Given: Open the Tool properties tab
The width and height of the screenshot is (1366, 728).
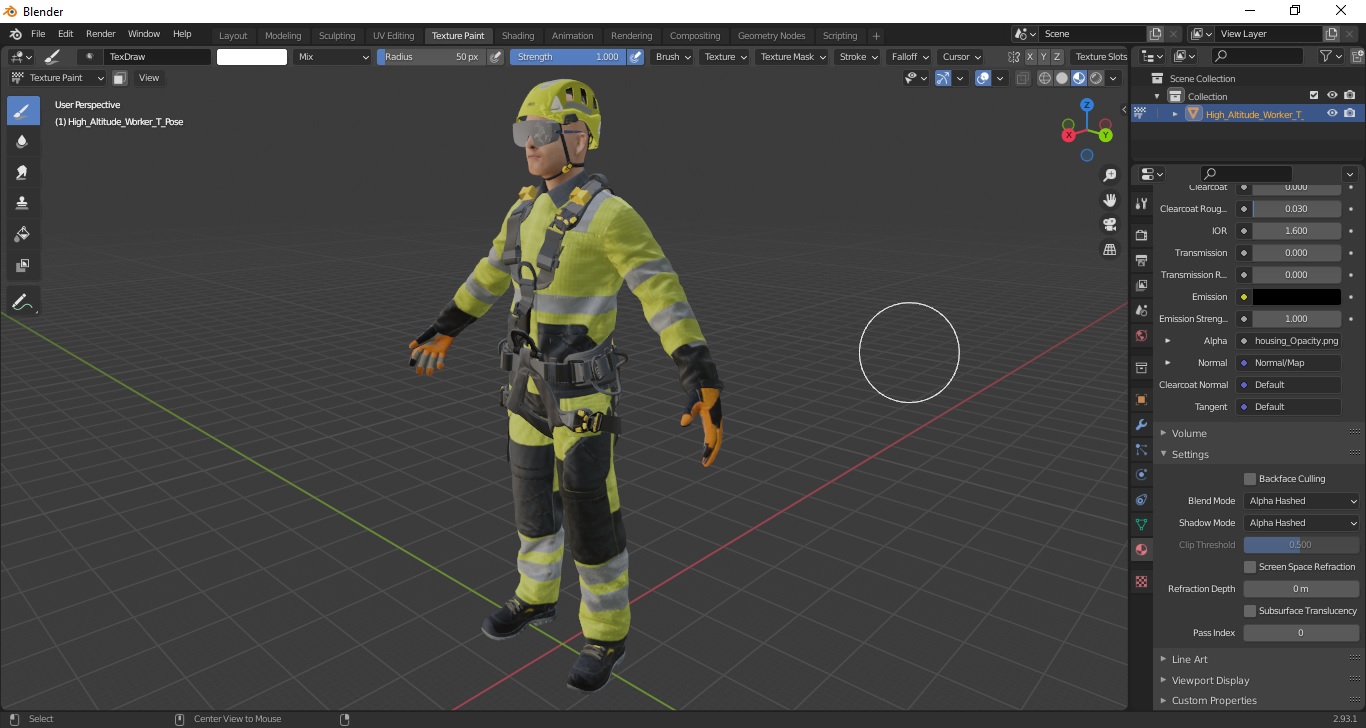Looking at the screenshot, I should click(1142, 203).
